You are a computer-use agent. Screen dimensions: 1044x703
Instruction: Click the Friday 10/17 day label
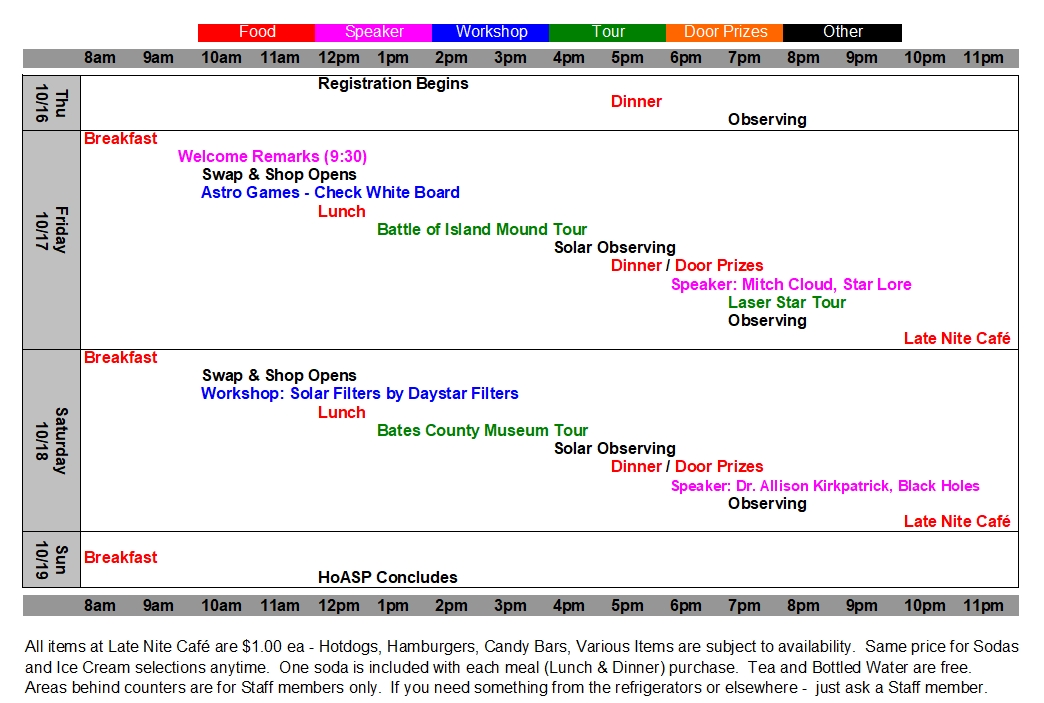(x=51, y=240)
